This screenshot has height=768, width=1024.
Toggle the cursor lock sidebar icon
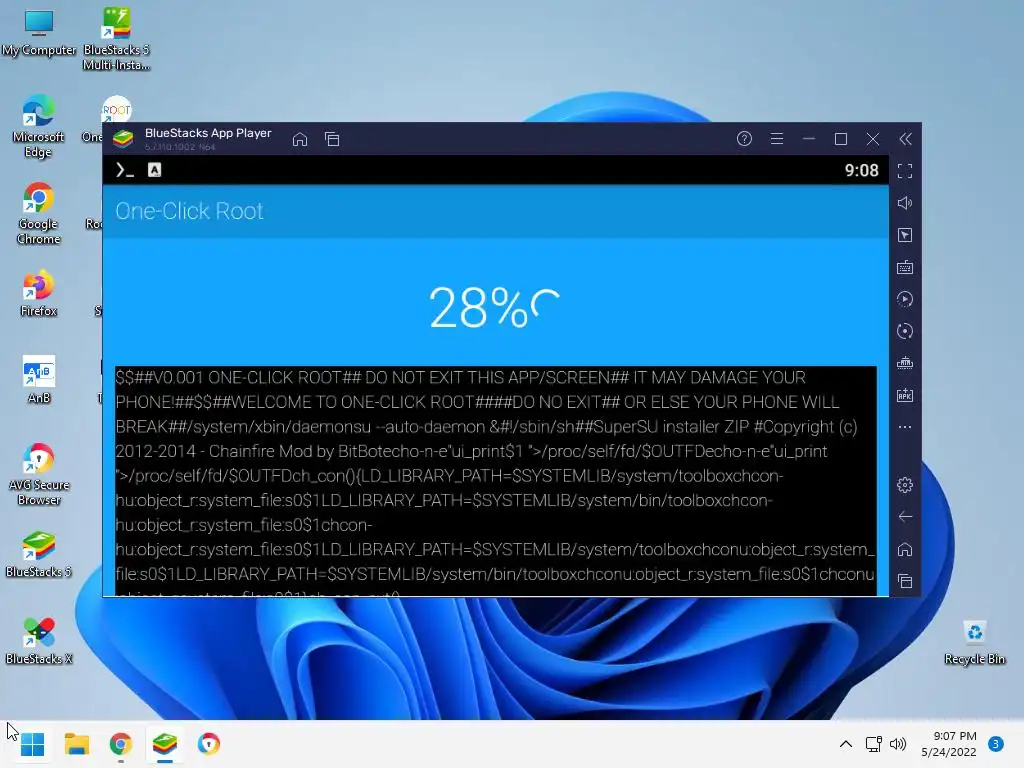click(x=904, y=235)
